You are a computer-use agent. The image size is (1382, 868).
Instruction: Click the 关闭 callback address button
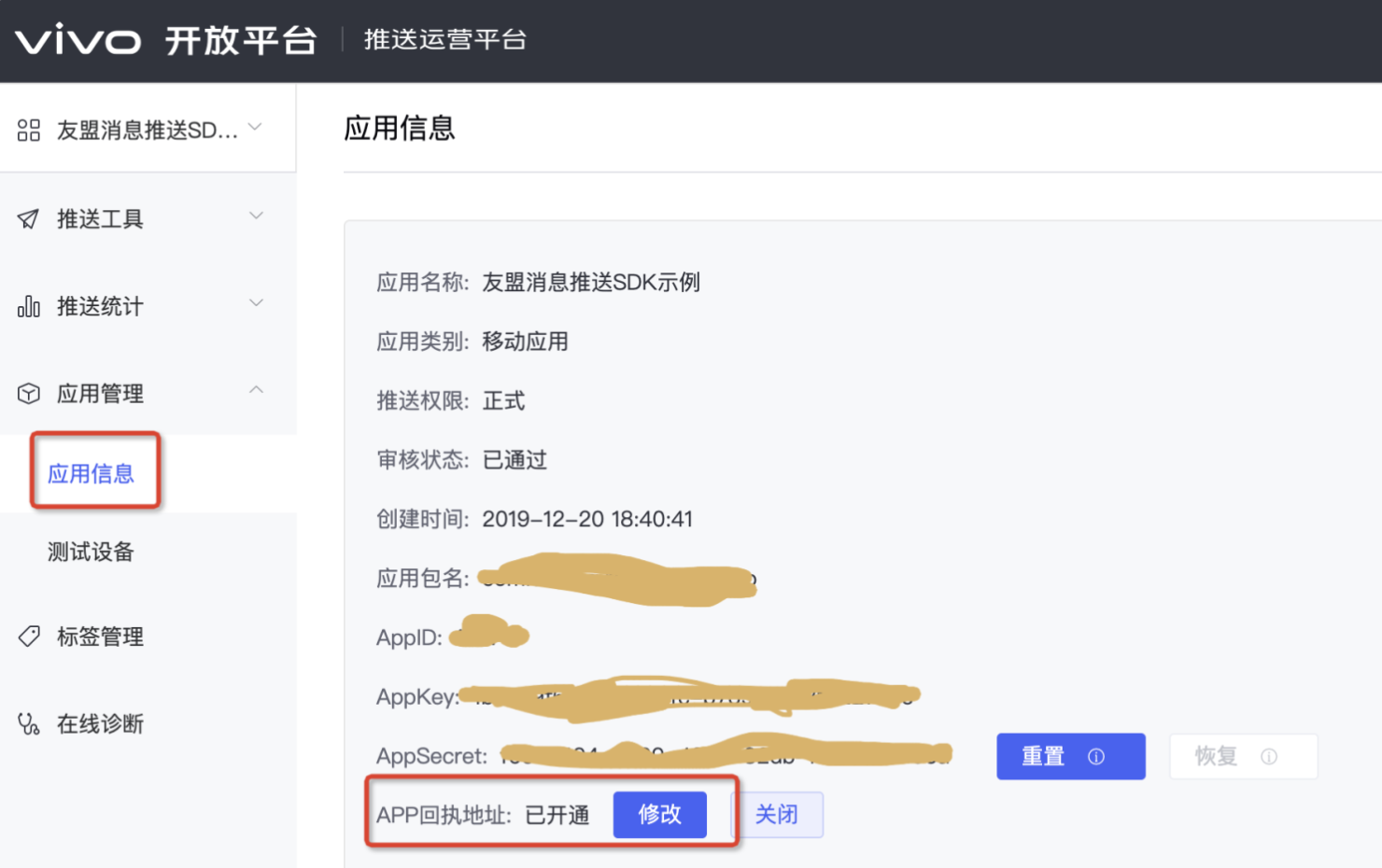pyautogui.click(x=777, y=815)
